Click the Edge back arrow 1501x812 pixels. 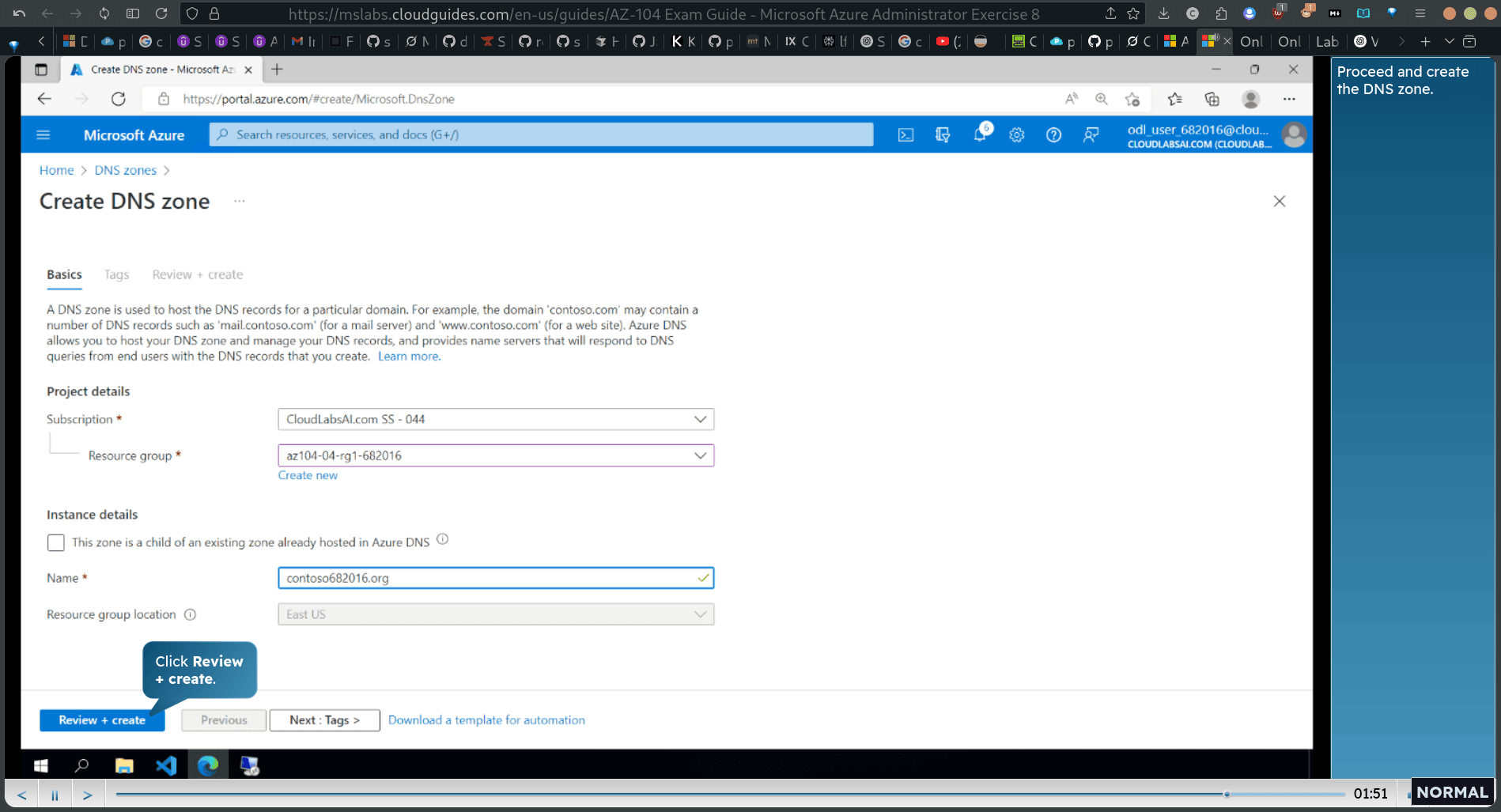(44, 99)
